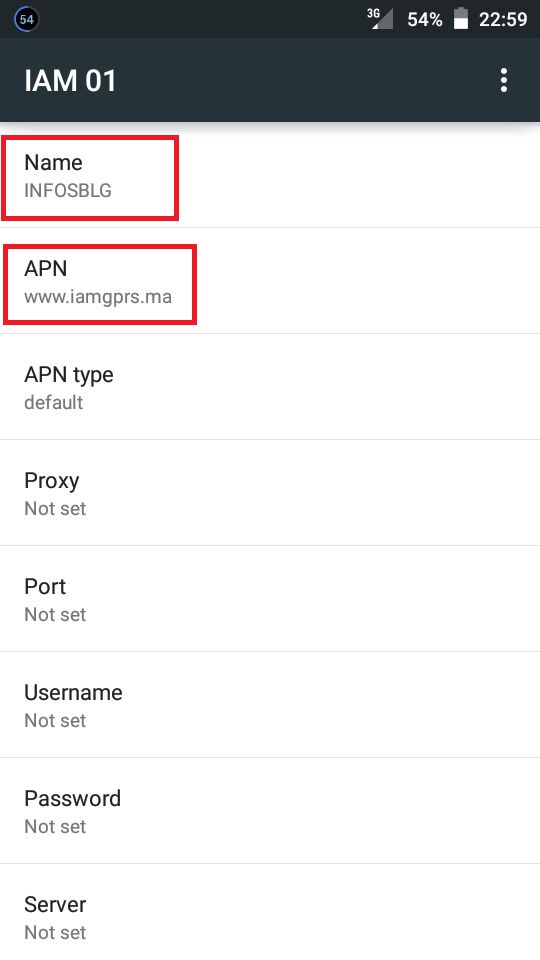This screenshot has width=540, height=960.
Task: Tap the IAM 01 title
Action: pos(70,81)
